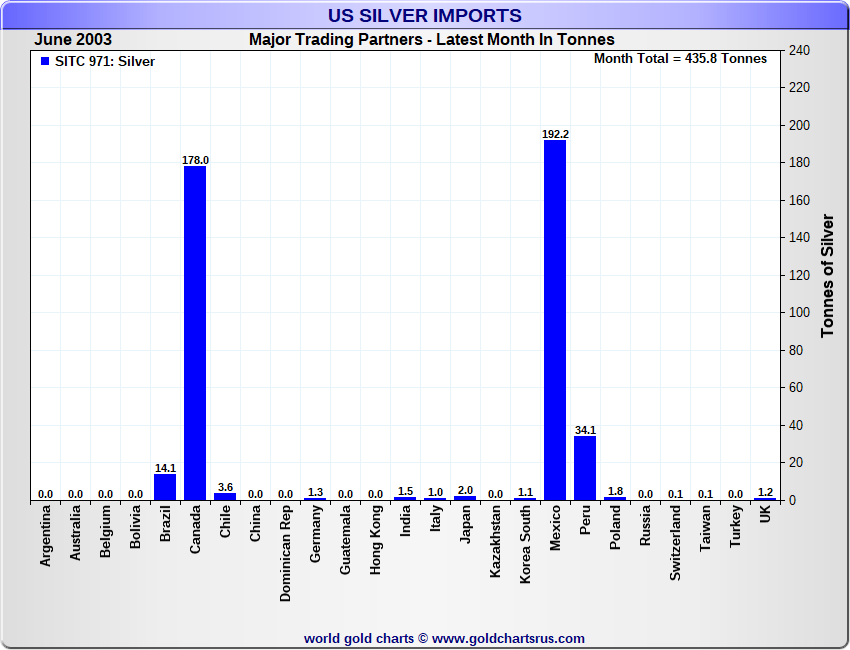Image resolution: width=850 pixels, height=650 pixels.
Task: Select the June 2003 date label
Action: click(73, 40)
